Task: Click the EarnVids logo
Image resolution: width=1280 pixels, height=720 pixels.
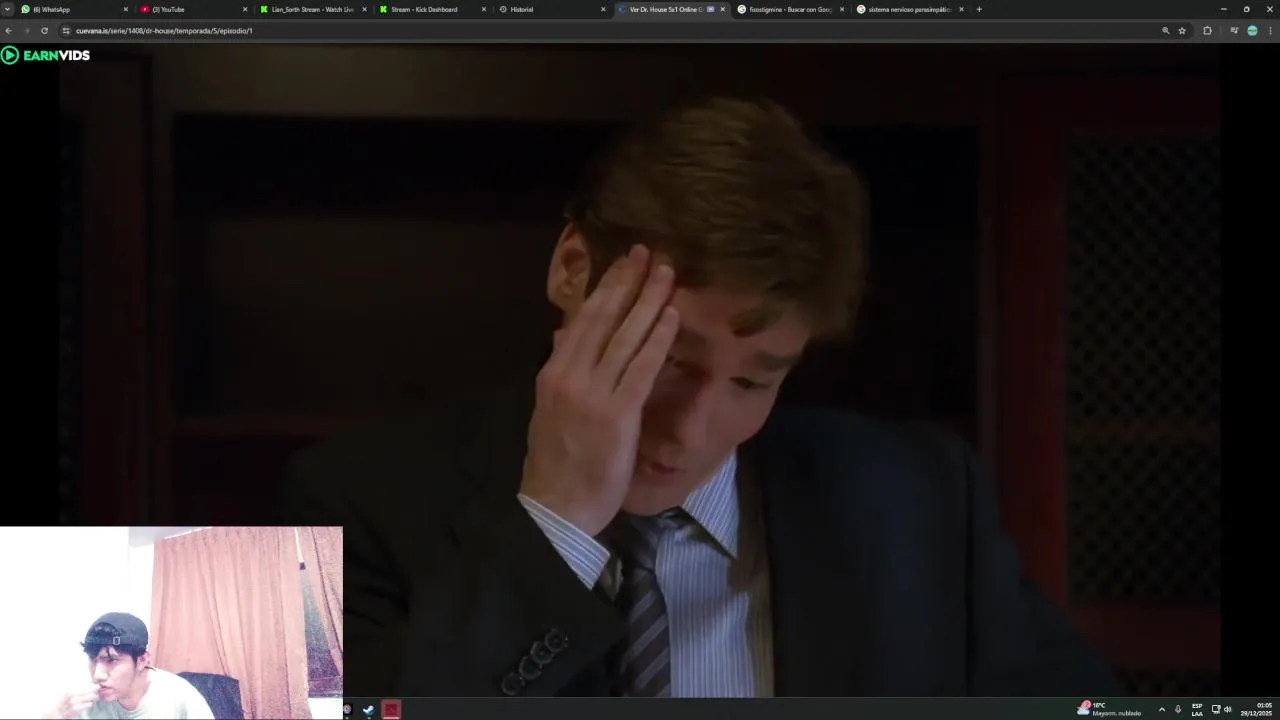Action: [x=46, y=55]
